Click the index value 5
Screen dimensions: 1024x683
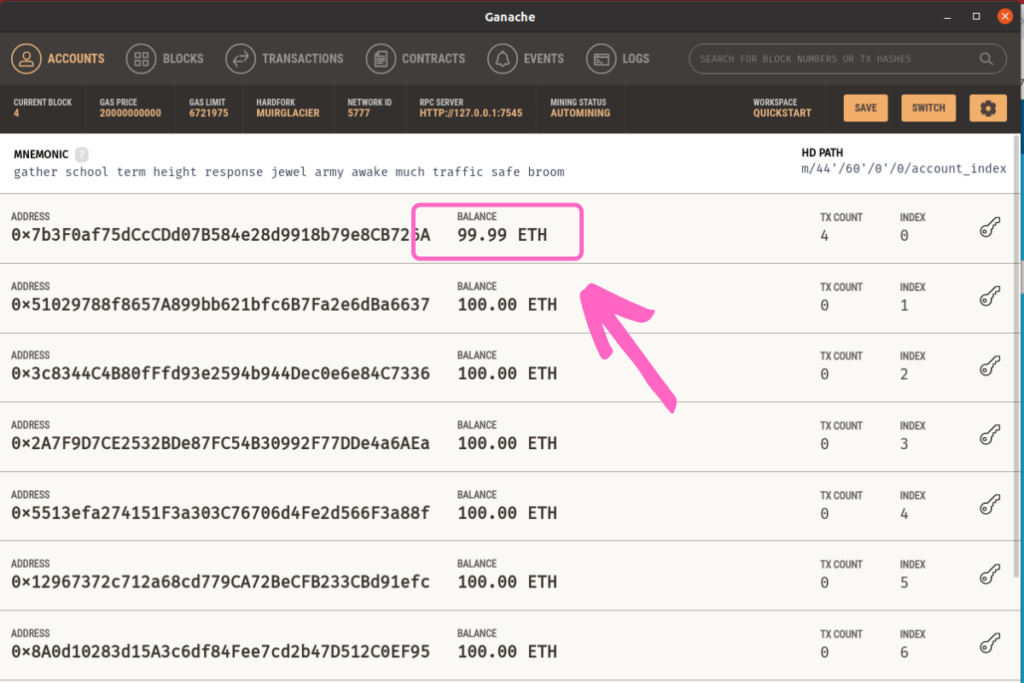coord(904,582)
